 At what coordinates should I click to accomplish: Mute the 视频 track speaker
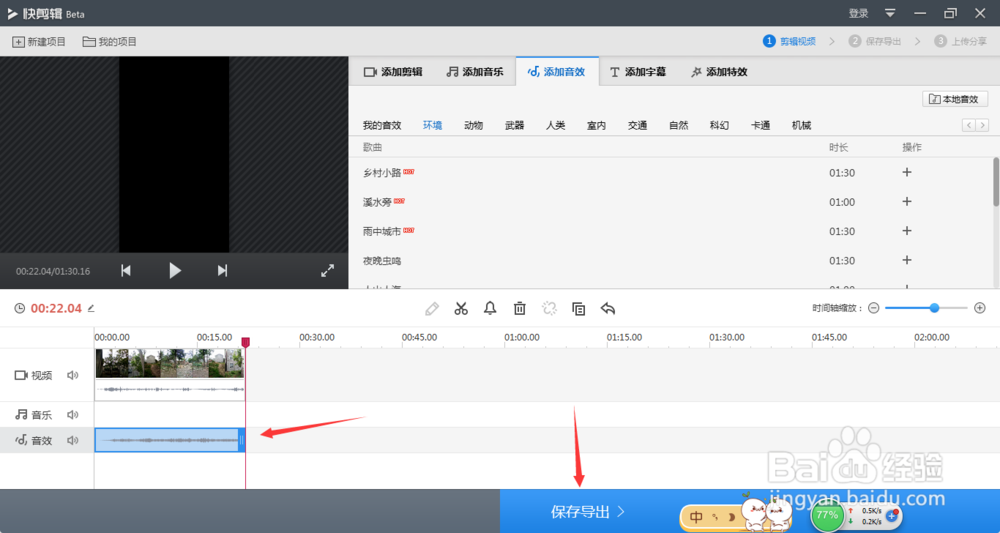(73, 376)
